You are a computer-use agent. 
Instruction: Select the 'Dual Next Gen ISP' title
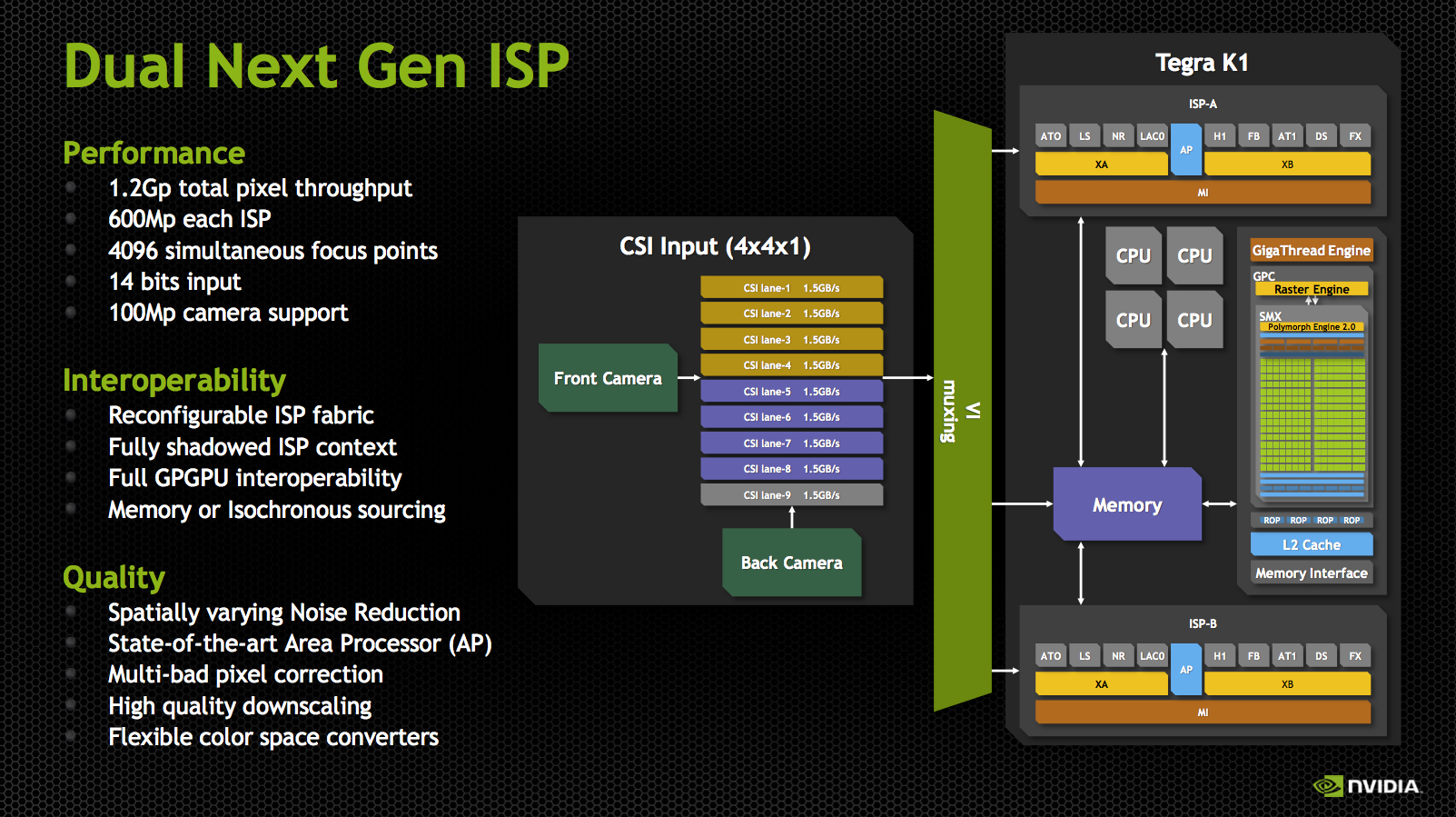click(316, 66)
